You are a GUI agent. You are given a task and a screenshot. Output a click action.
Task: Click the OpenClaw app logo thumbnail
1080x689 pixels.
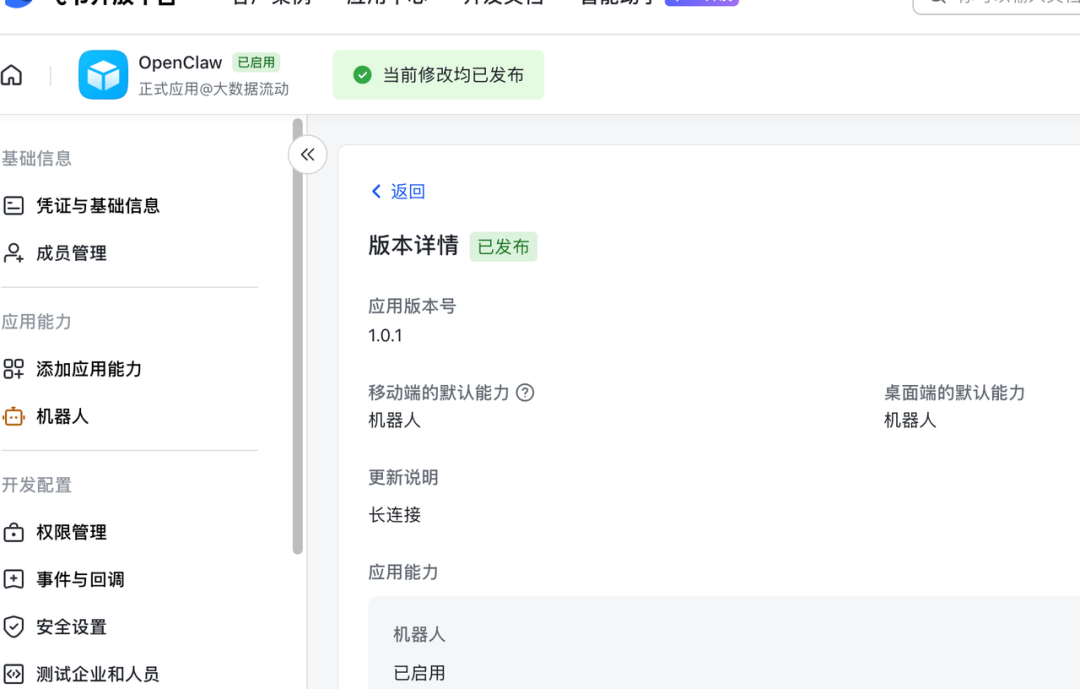(x=103, y=76)
